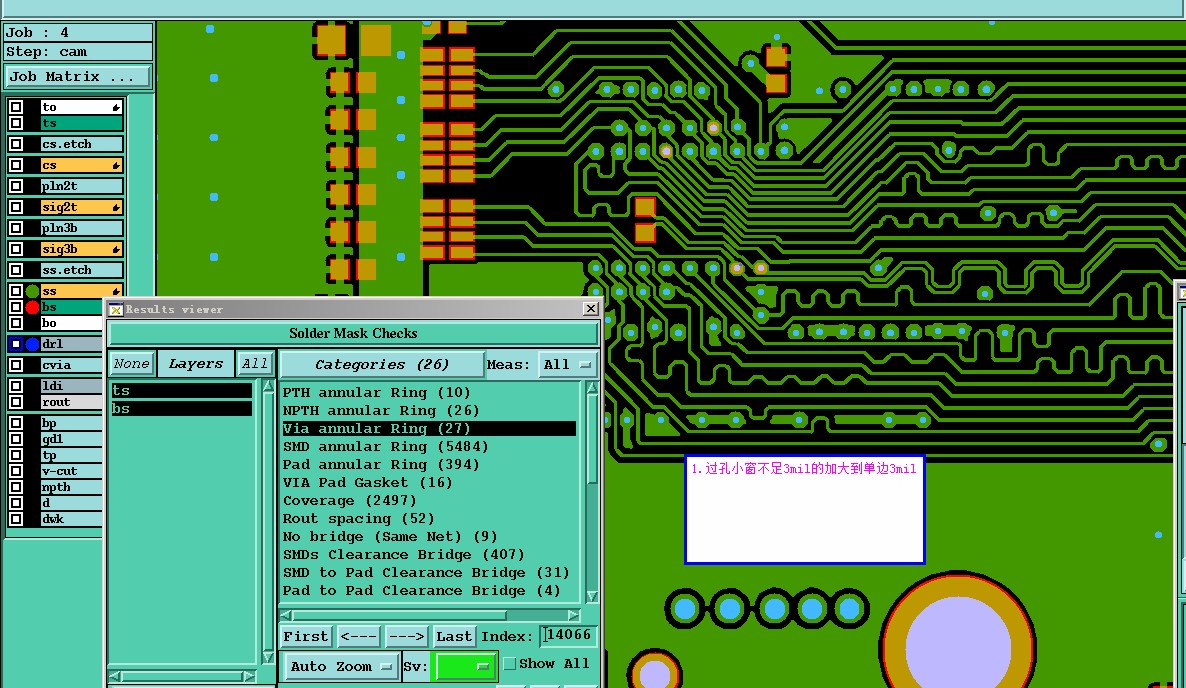
Task: Click the Results viewer window title icon
Action: 116,309
